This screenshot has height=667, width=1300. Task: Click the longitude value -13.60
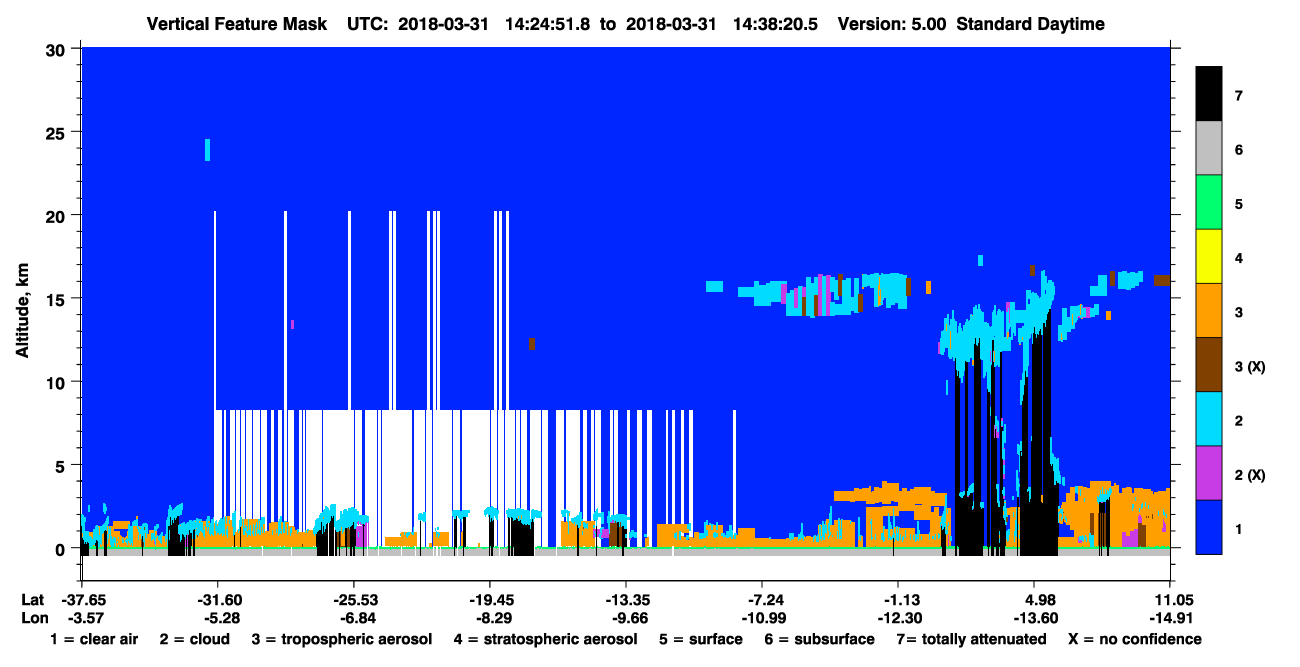[x=1035, y=618]
